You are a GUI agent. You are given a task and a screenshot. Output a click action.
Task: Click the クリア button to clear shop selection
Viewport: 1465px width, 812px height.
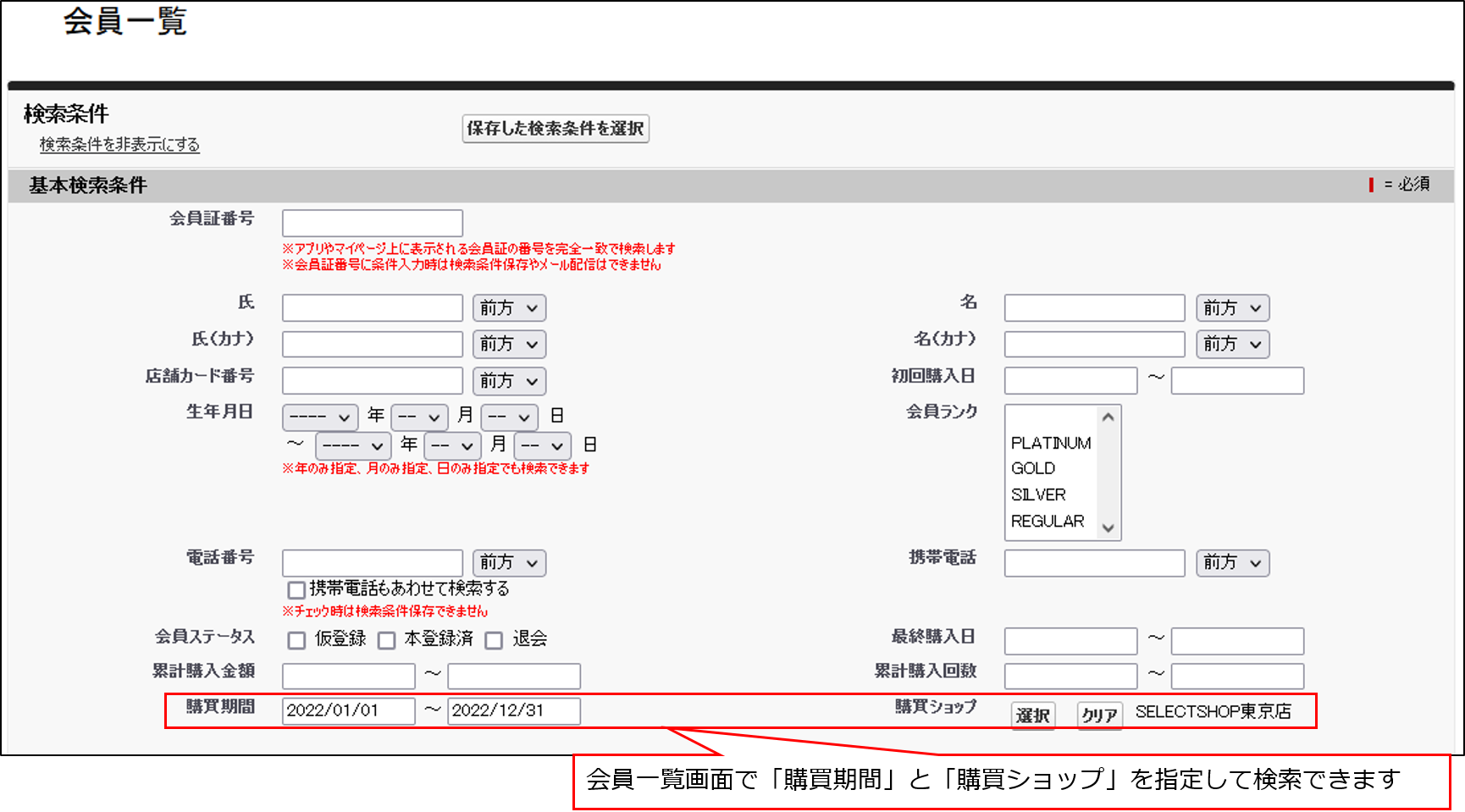(x=1098, y=715)
